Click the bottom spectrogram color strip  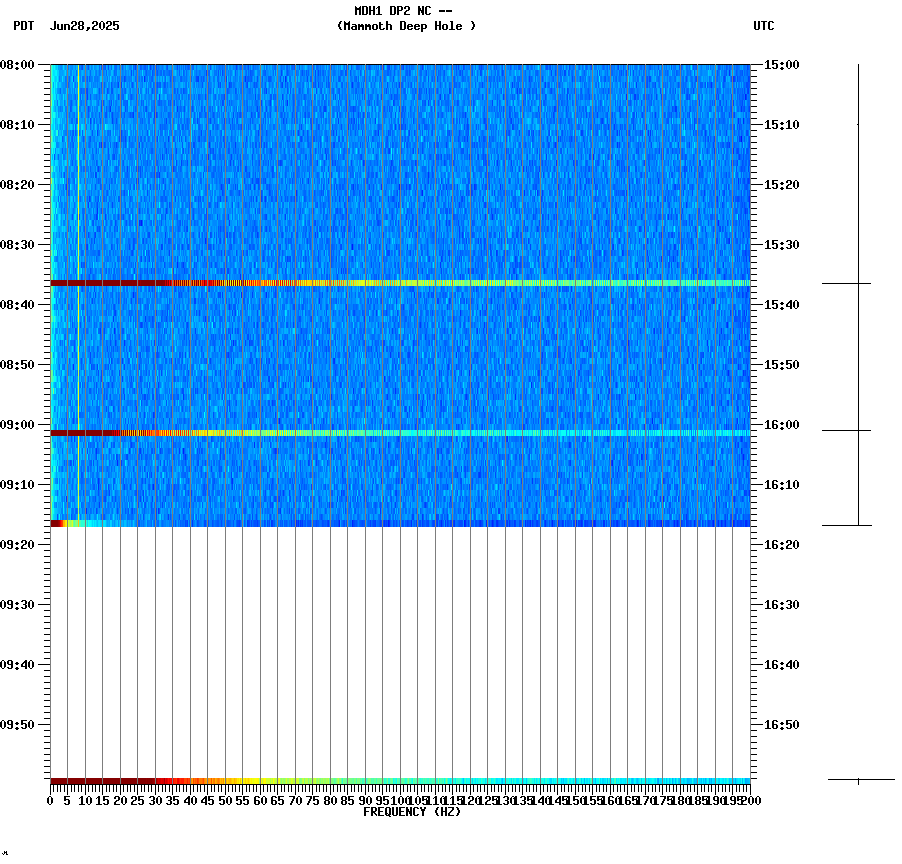click(400, 779)
